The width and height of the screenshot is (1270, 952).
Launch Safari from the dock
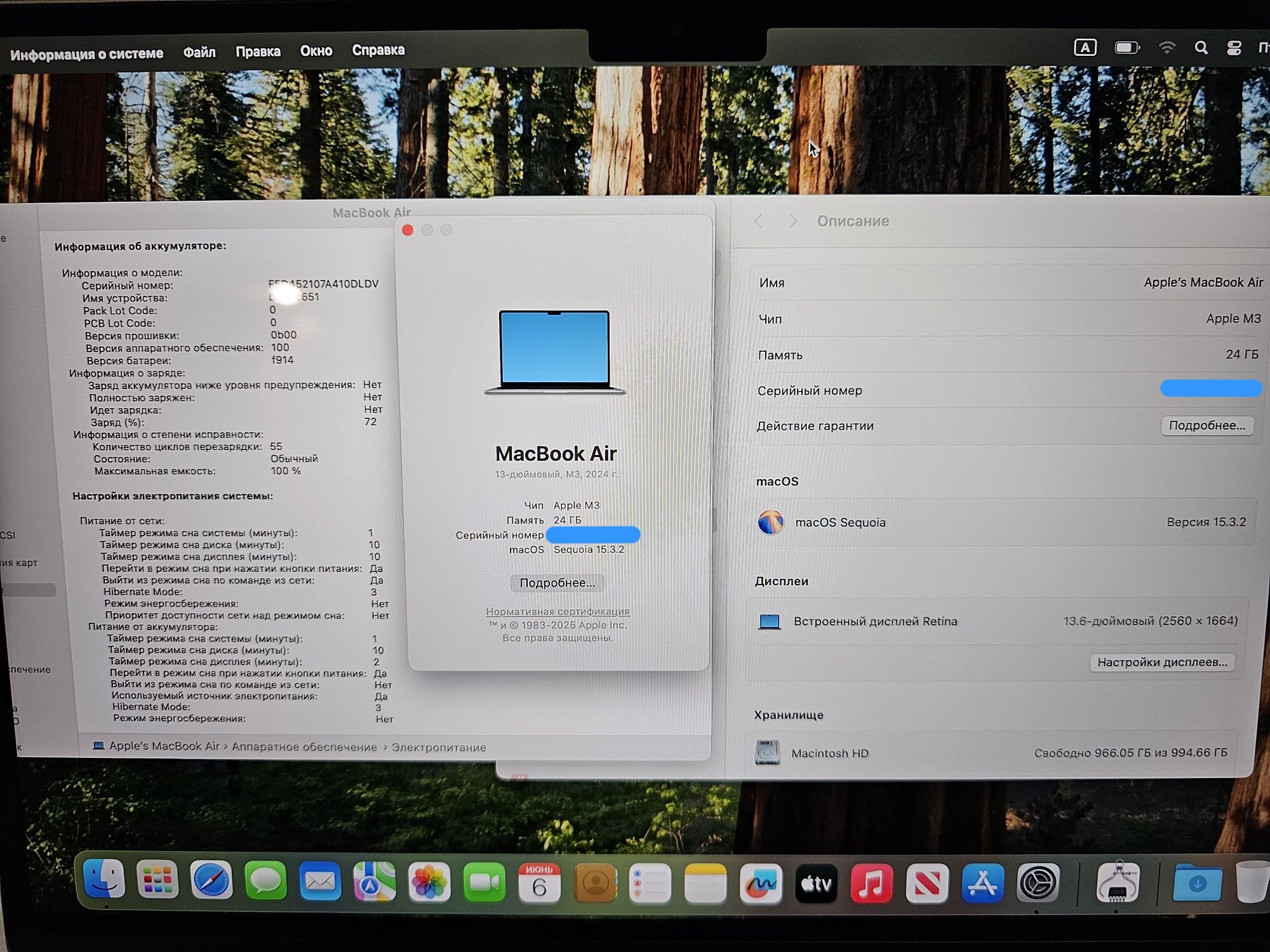tap(211, 880)
